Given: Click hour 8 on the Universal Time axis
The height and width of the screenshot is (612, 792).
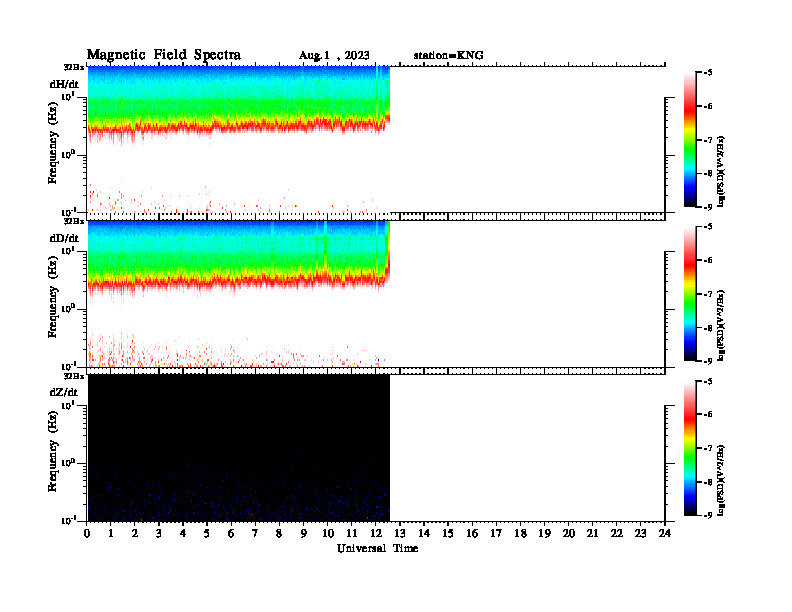Looking at the screenshot, I should (279, 533).
